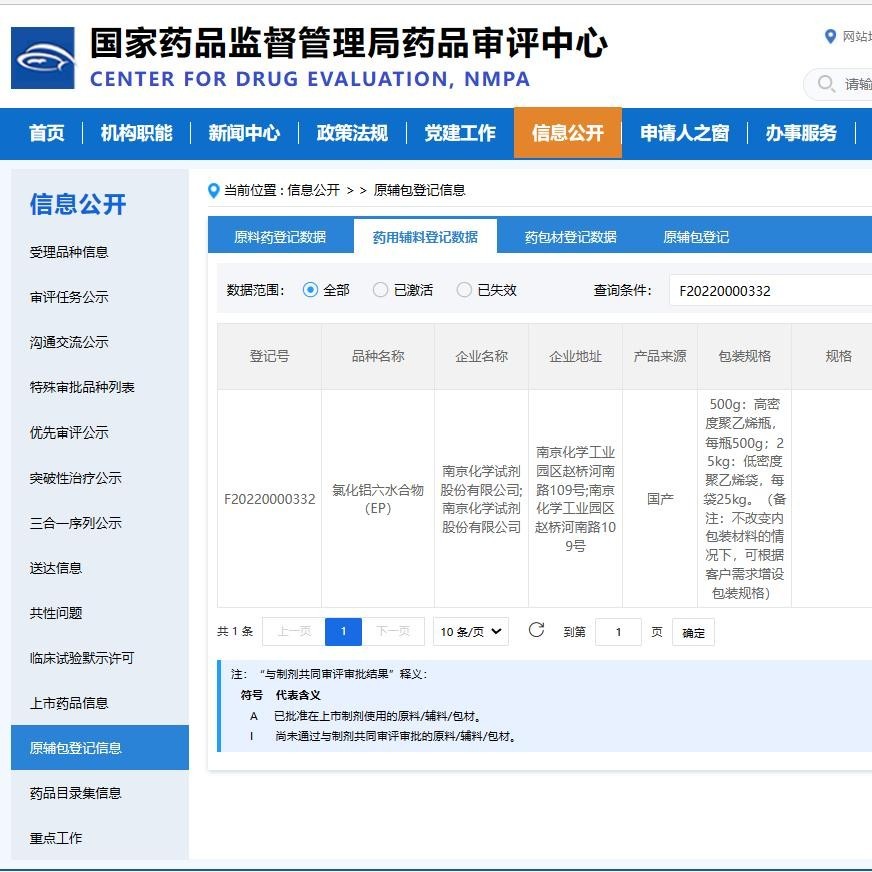Switch to 药用辅料登记数据 tab
Viewport: 872px width, 872px height.
click(x=425, y=237)
